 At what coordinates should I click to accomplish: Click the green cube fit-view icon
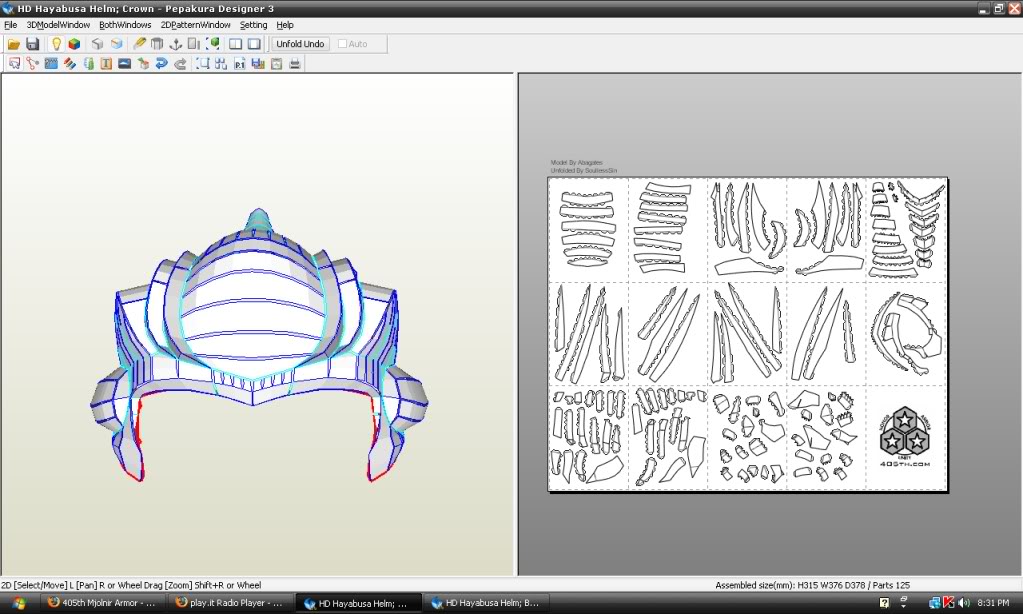pos(213,44)
